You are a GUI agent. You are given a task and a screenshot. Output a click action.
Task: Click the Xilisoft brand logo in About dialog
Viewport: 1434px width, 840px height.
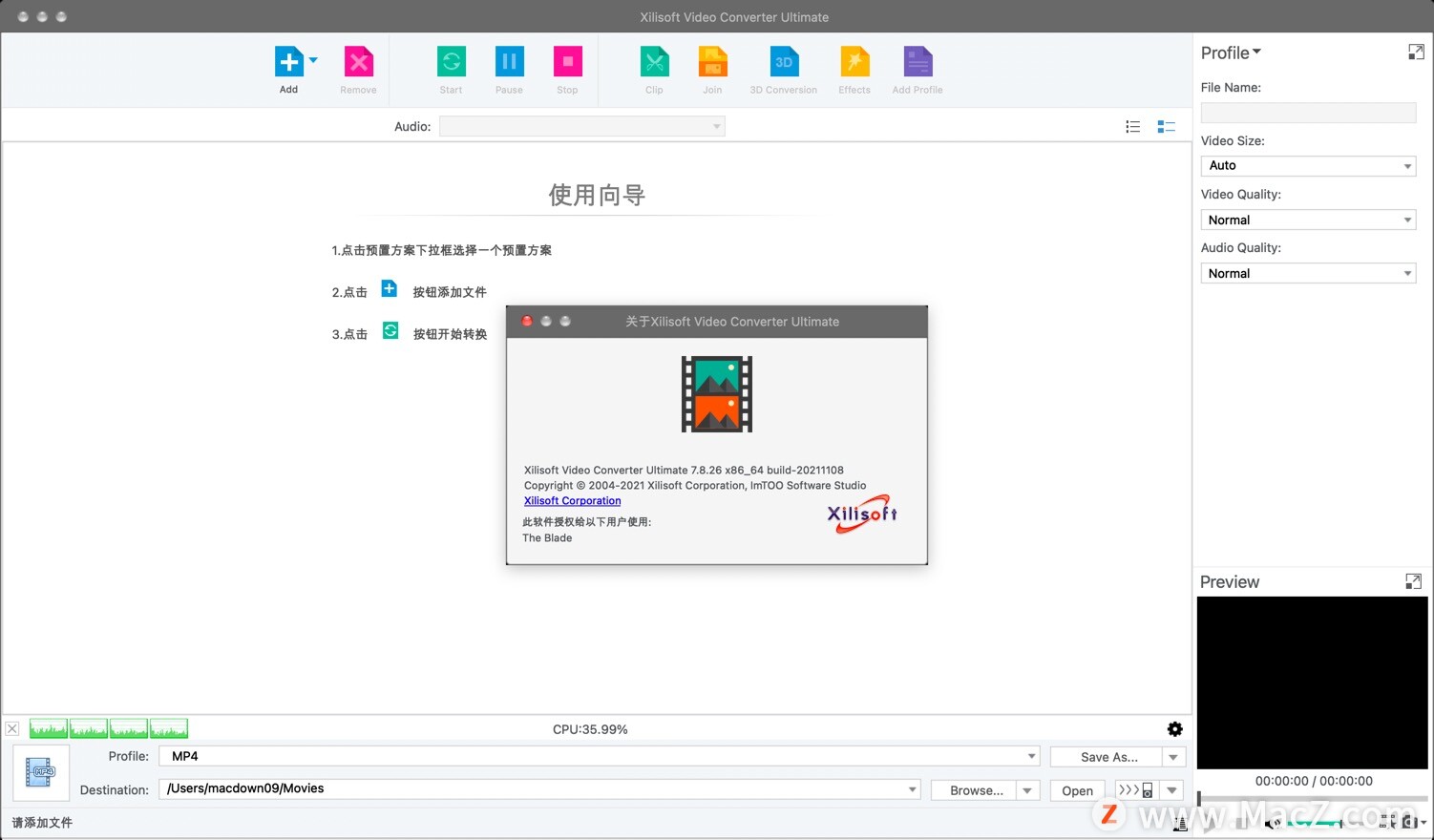click(862, 514)
